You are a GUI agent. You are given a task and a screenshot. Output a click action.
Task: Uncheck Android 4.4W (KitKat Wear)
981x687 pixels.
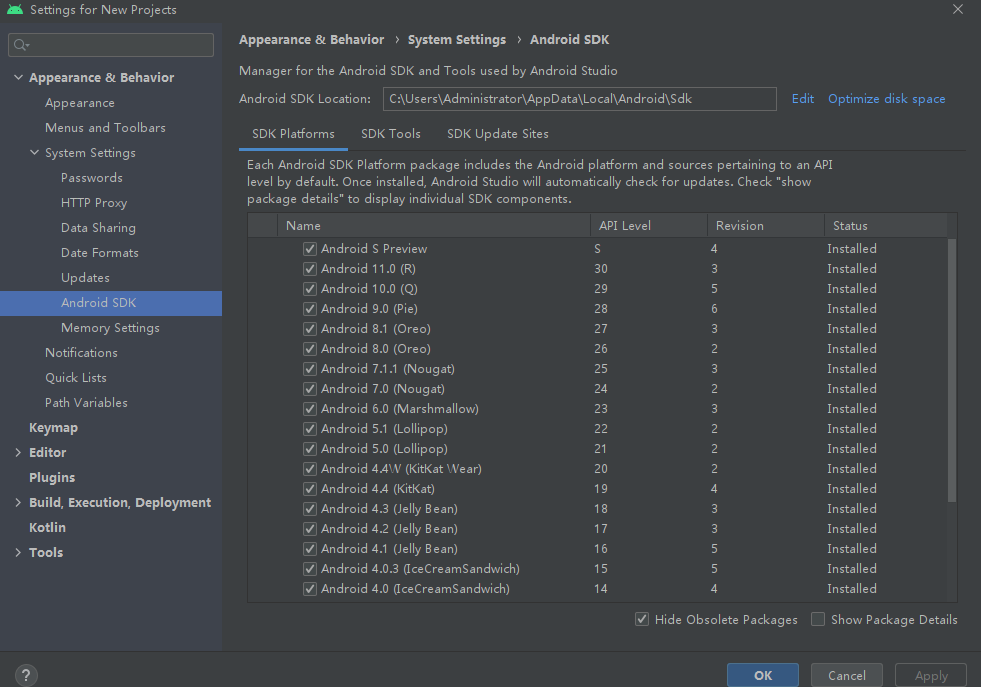[310, 468]
